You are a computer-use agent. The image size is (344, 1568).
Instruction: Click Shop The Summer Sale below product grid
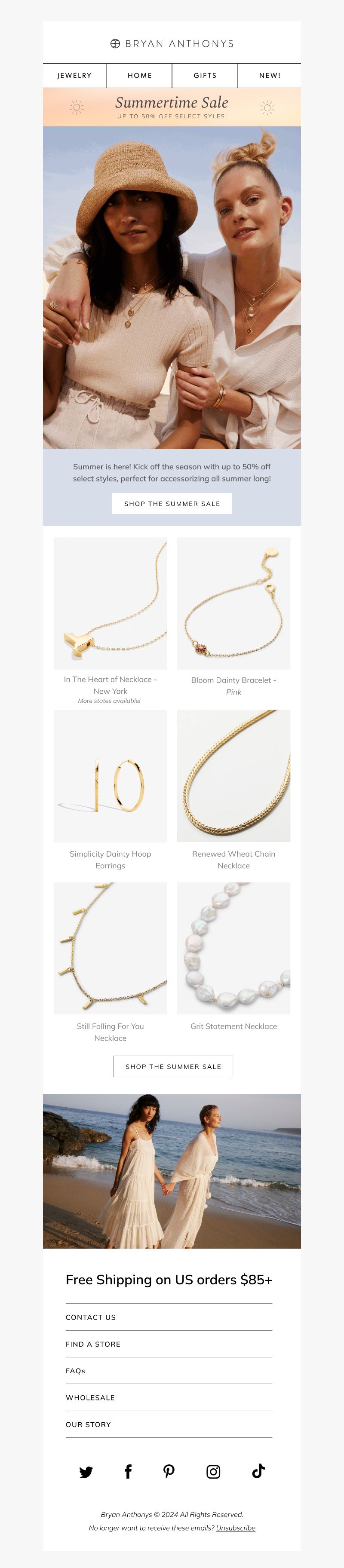[x=173, y=1066]
